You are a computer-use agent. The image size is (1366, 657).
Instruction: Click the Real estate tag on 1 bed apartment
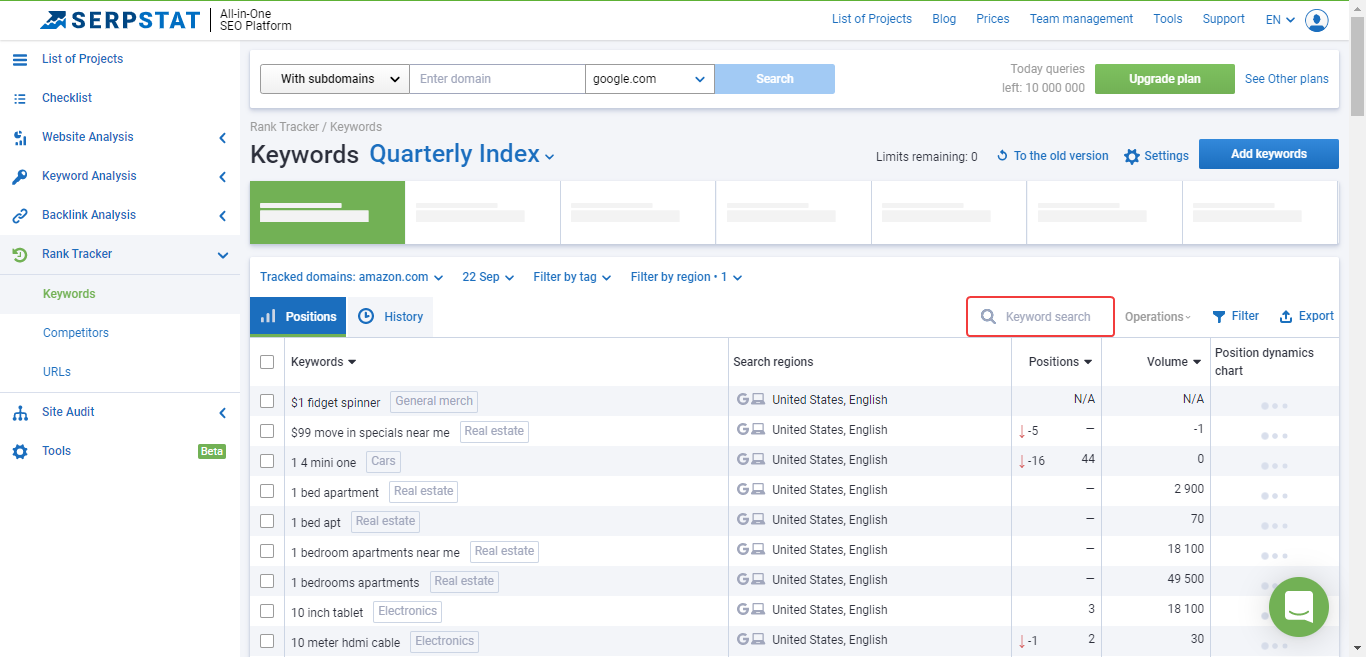tap(424, 491)
